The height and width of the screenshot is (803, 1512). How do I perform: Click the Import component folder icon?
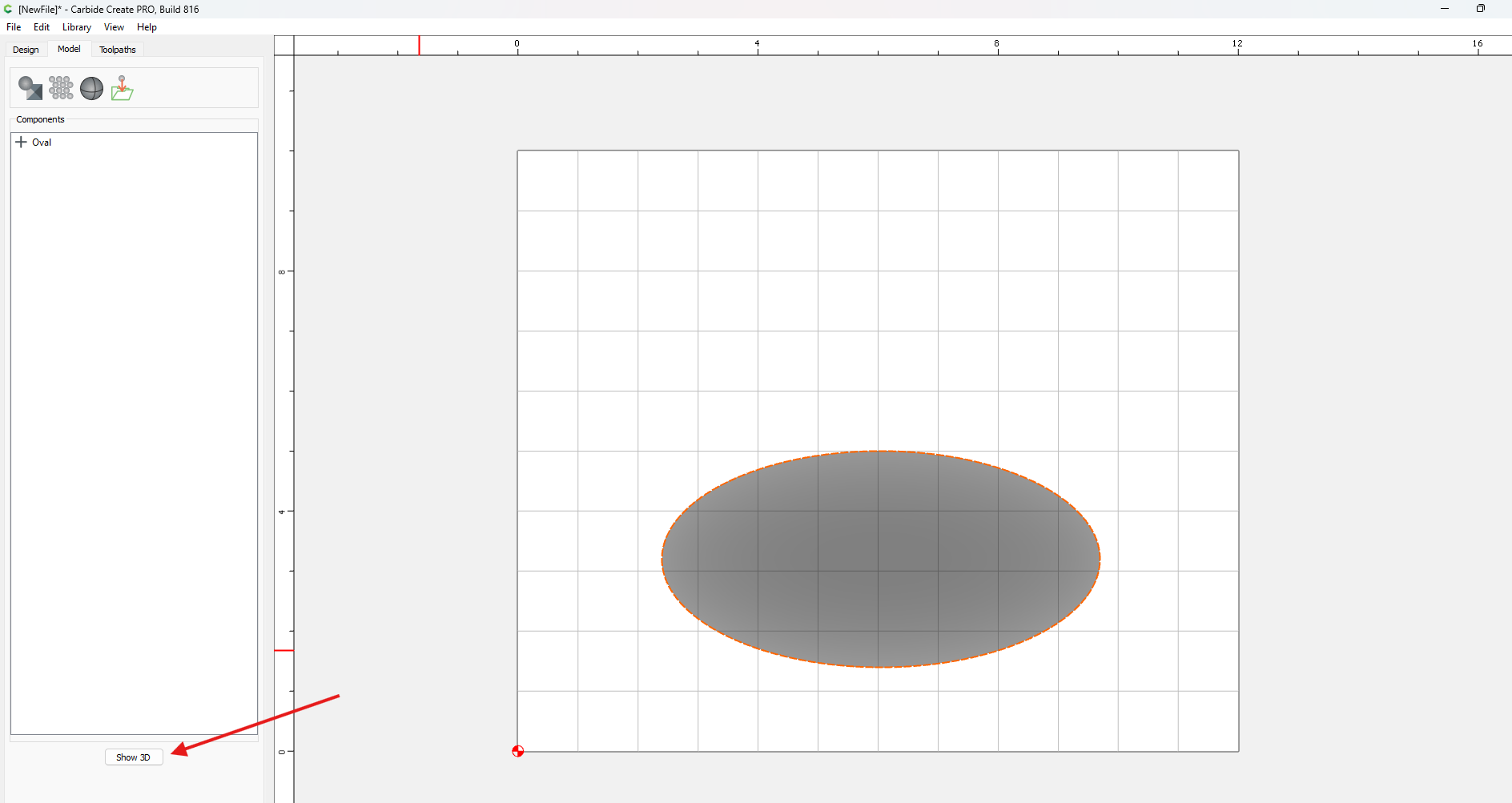click(x=122, y=88)
